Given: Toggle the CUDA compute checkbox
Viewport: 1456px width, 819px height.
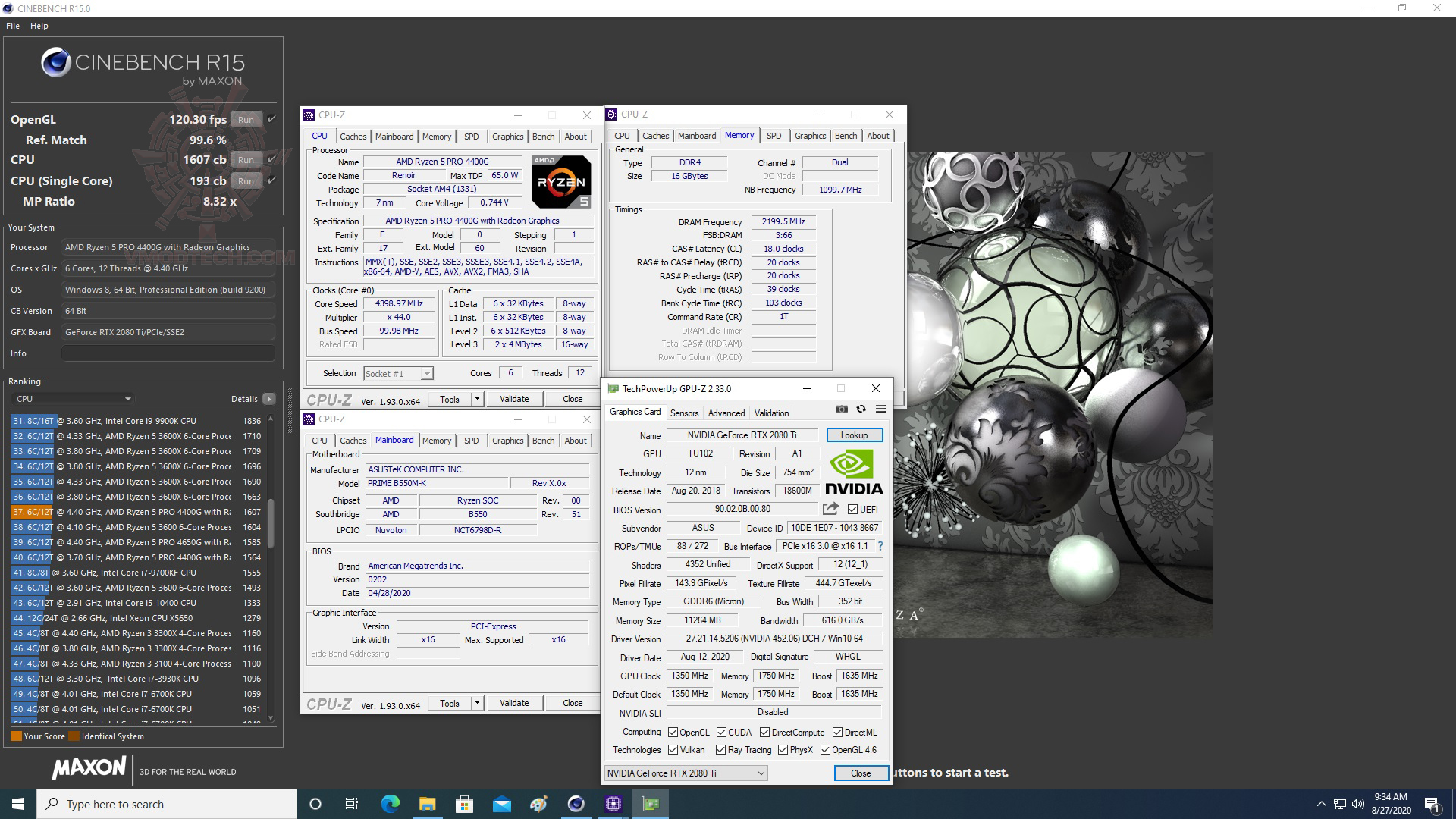Looking at the screenshot, I should tap(720, 732).
